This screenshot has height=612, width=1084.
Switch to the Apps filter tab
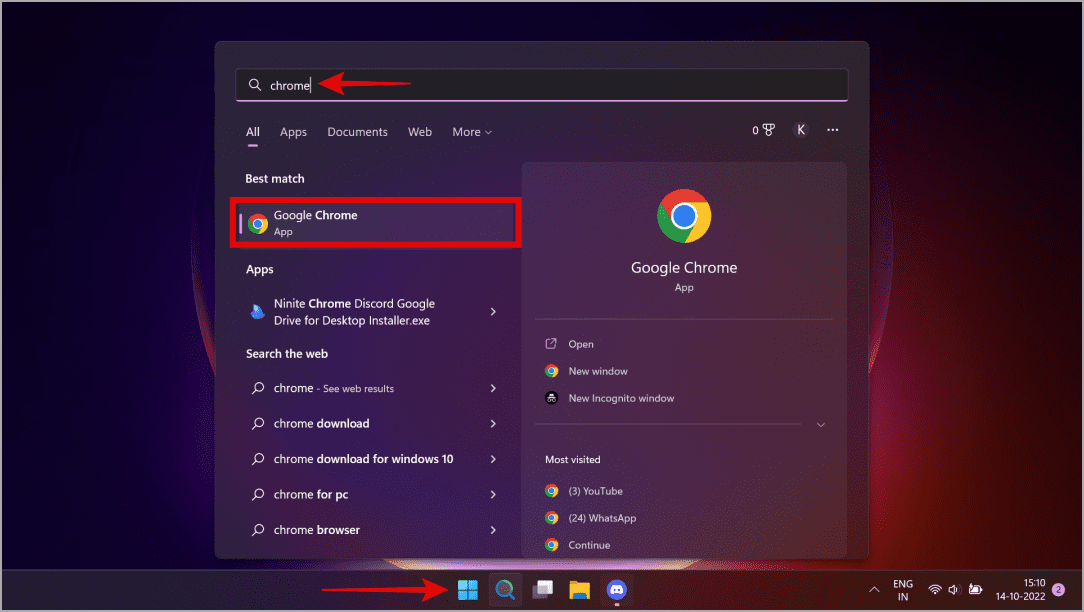pos(293,131)
